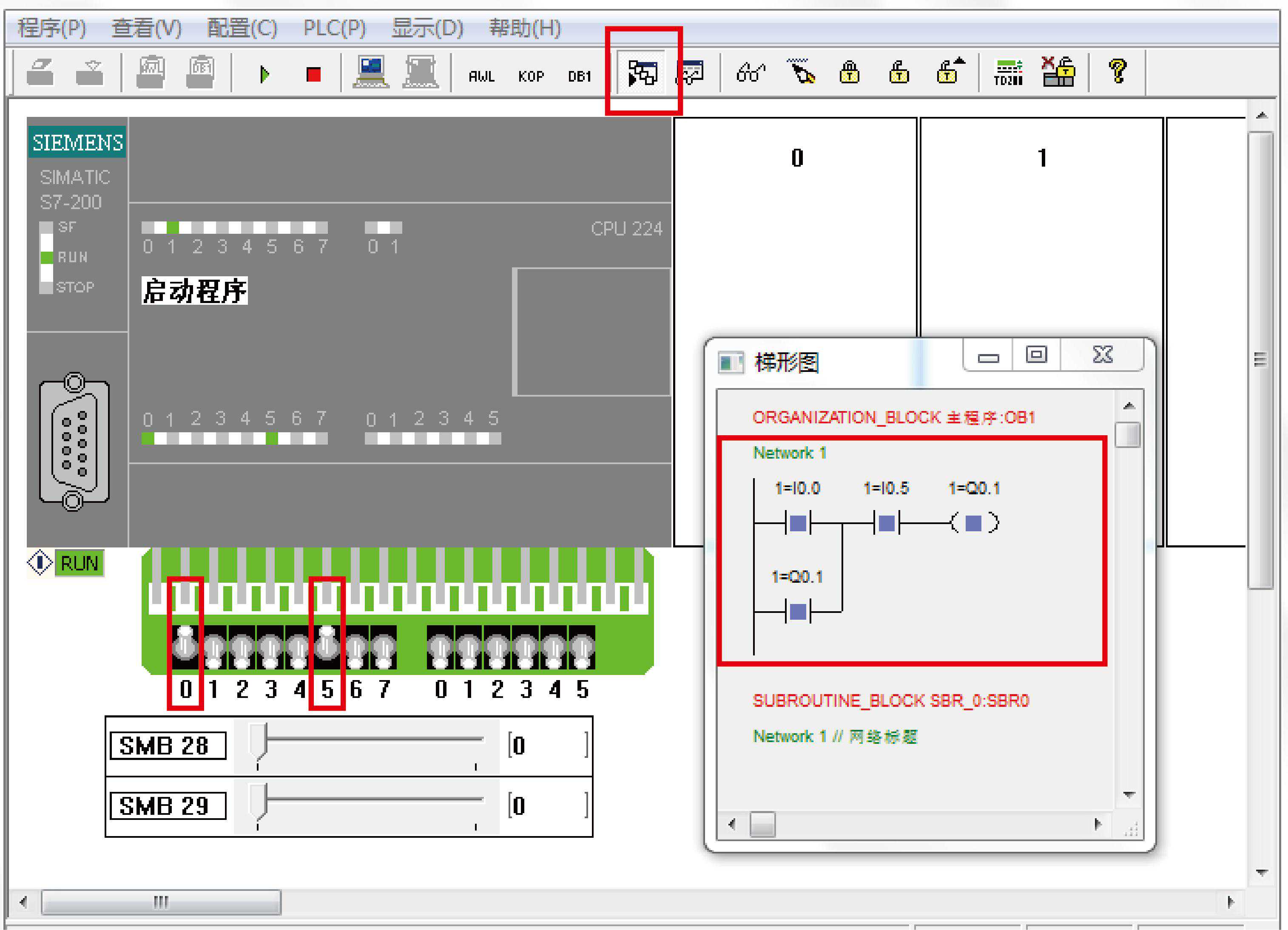
Task: Click ladder window scroll down arrow
Action: [x=1129, y=795]
